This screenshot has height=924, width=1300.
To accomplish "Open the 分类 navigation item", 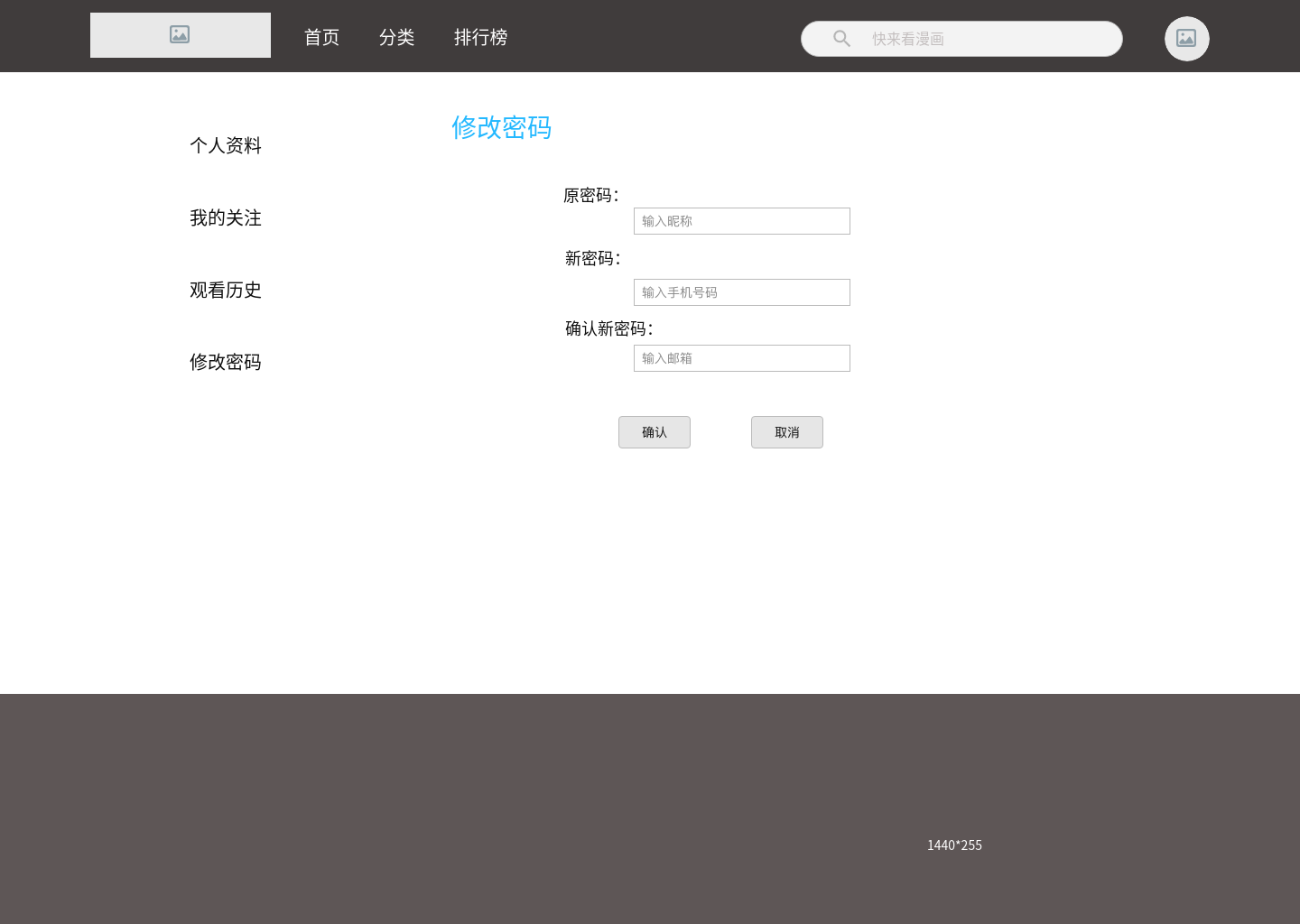I will coord(396,37).
